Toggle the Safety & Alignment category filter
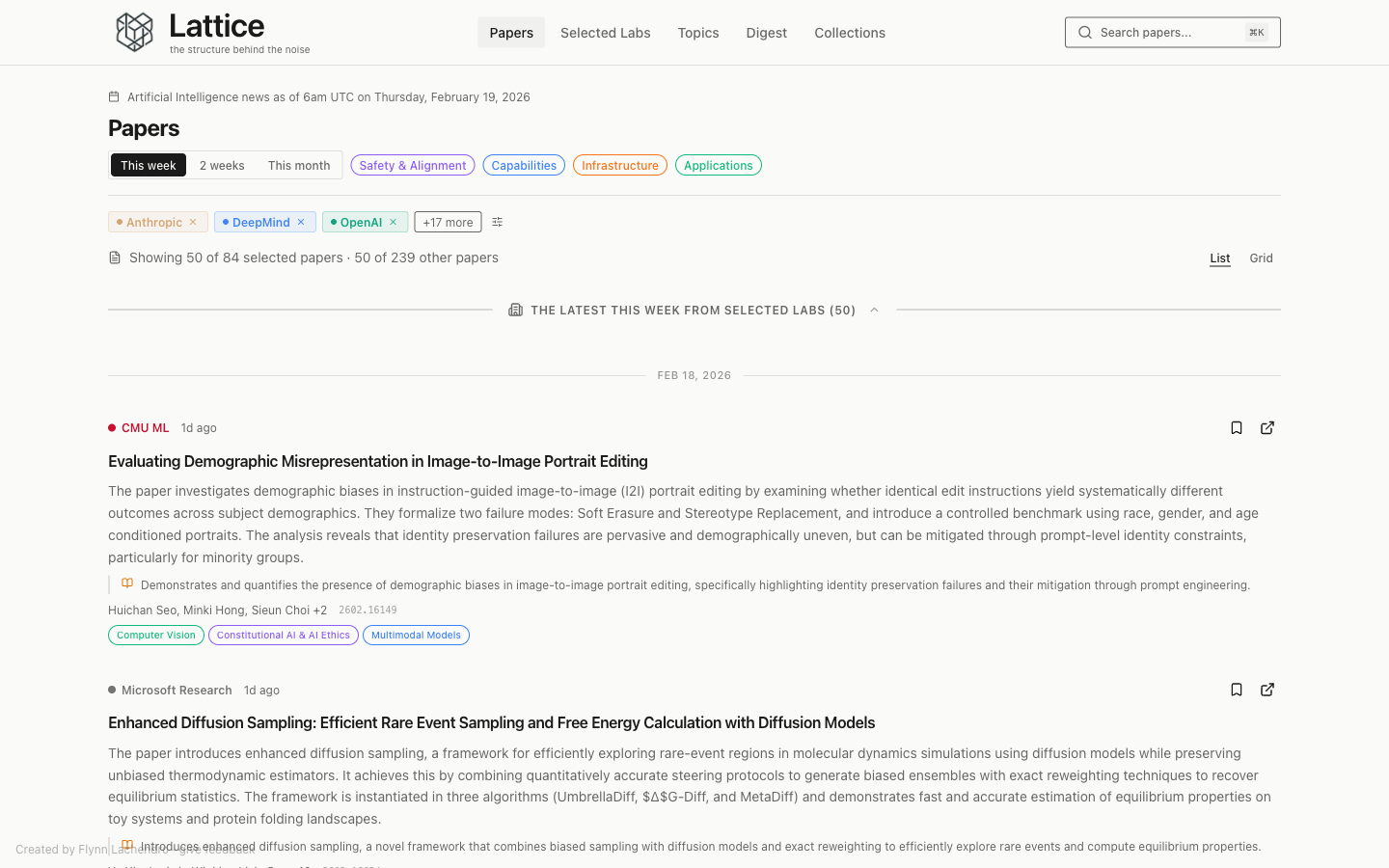The height and width of the screenshot is (868, 1389). (412, 166)
